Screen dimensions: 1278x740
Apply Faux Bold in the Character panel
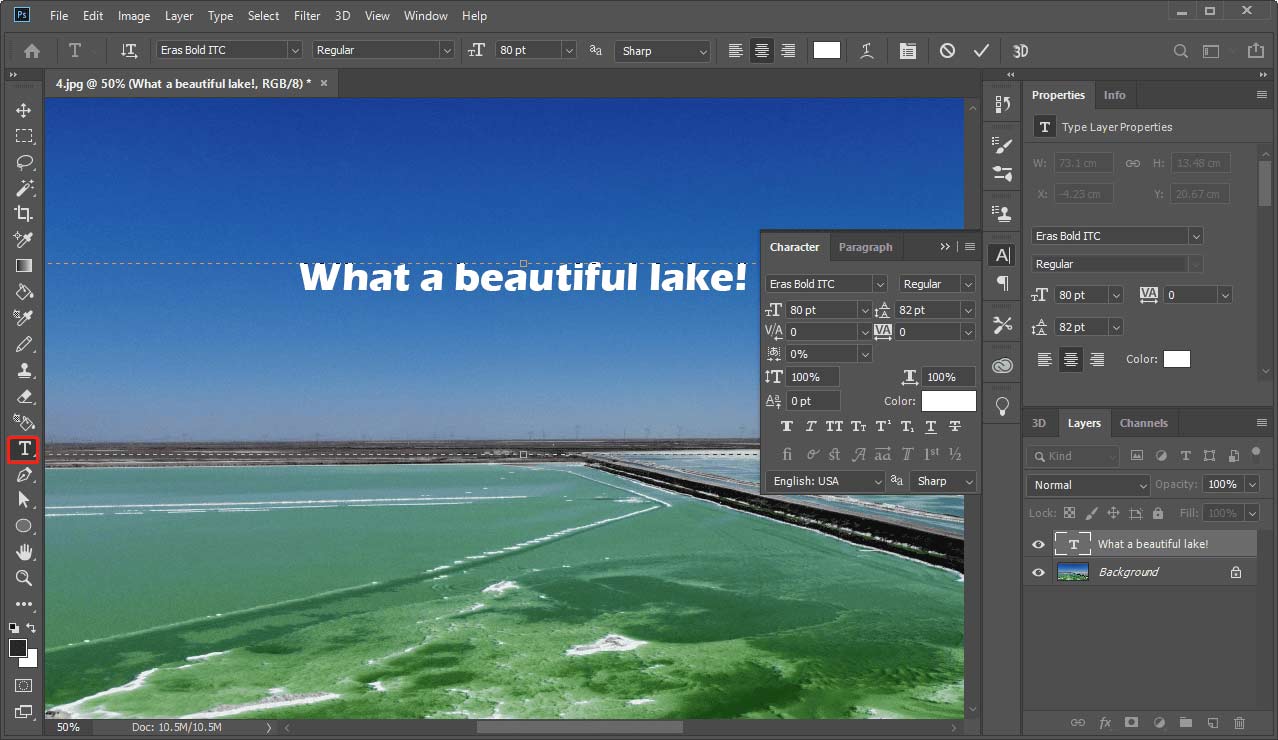[x=786, y=426]
